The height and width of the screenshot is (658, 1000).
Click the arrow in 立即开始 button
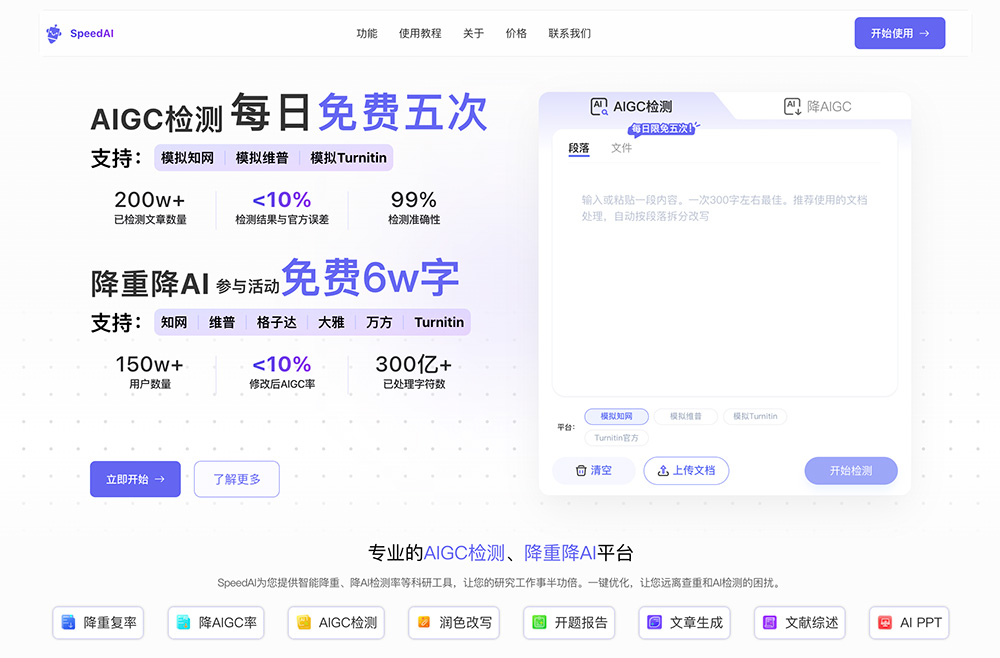click(x=159, y=479)
